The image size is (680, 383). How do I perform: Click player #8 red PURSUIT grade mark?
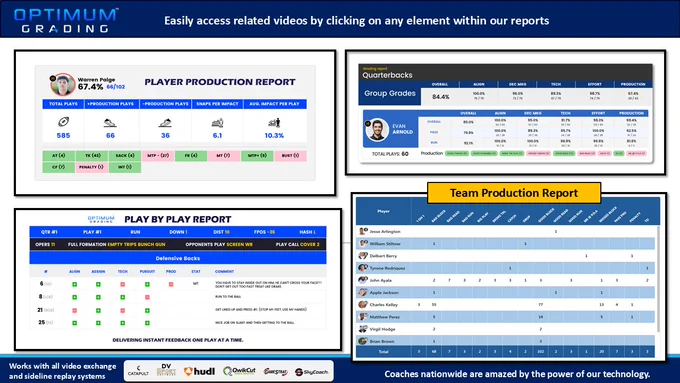point(147,297)
